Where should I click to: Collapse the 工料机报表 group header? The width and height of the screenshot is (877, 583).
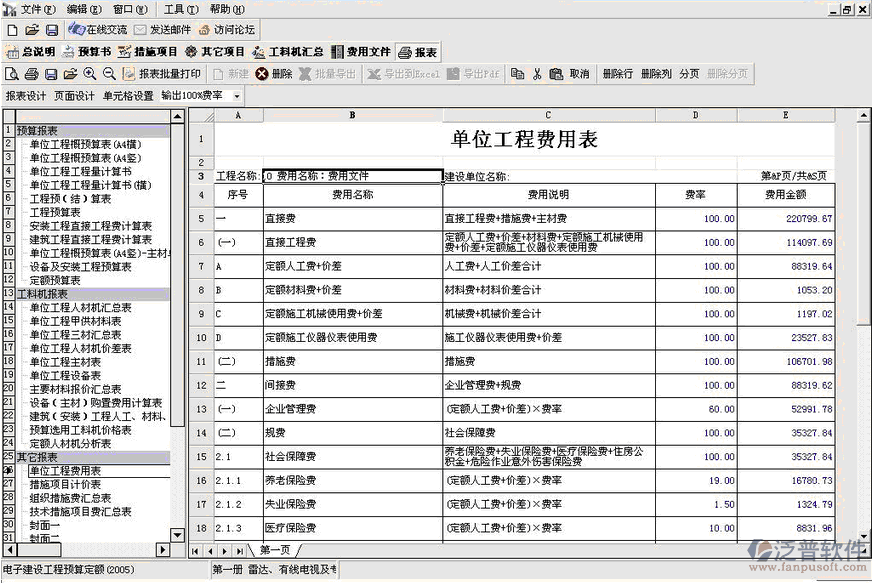[42, 294]
